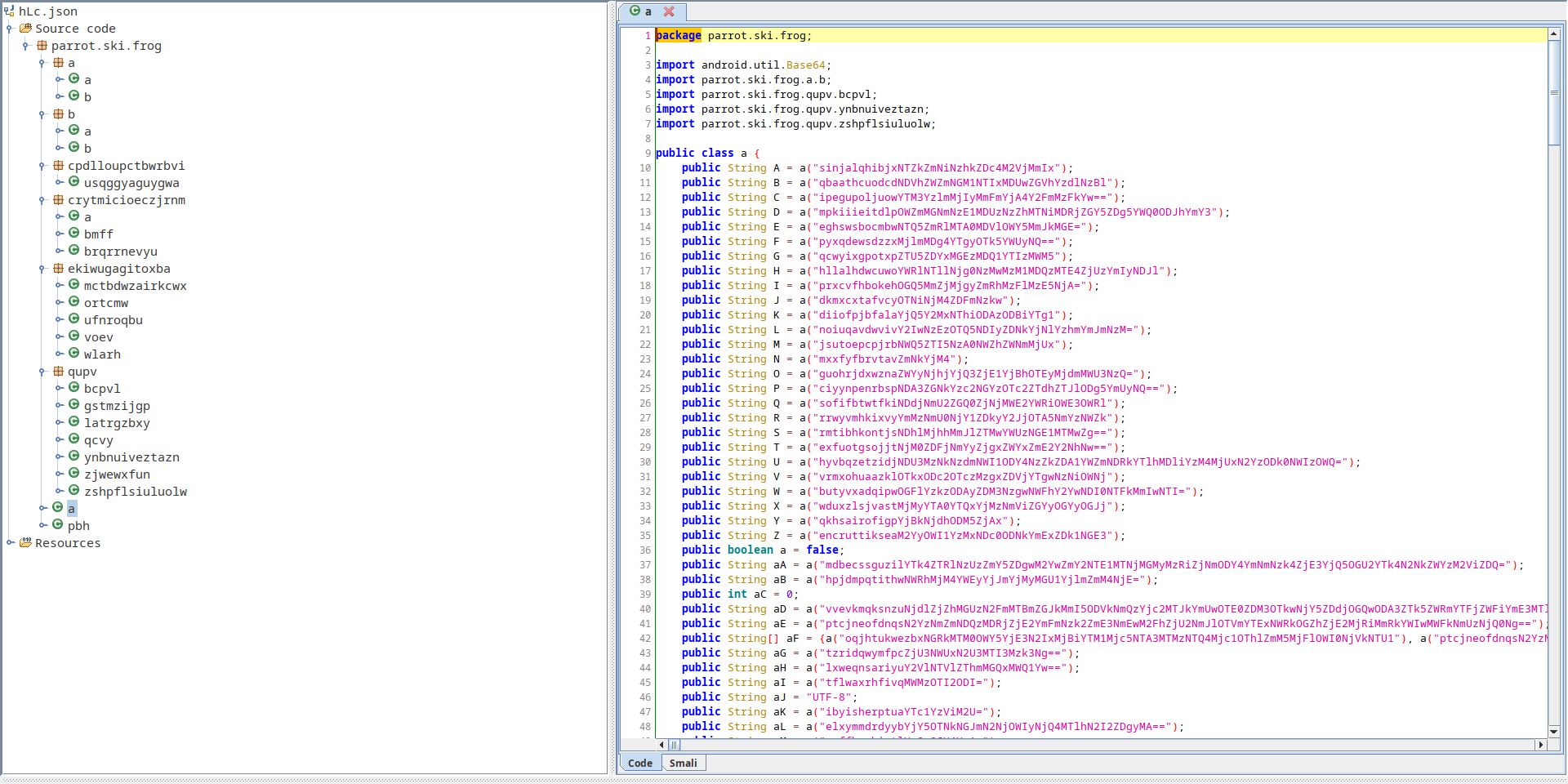The width and height of the screenshot is (1568, 784).
Task: Click the class icon of brqrrnevyu
Action: click(x=74, y=251)
